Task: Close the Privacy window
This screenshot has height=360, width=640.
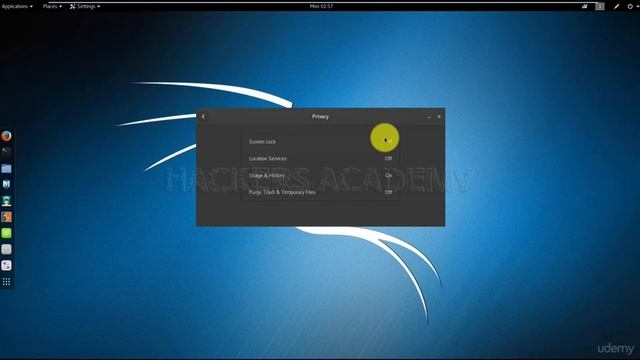Action: pos(439,117)
